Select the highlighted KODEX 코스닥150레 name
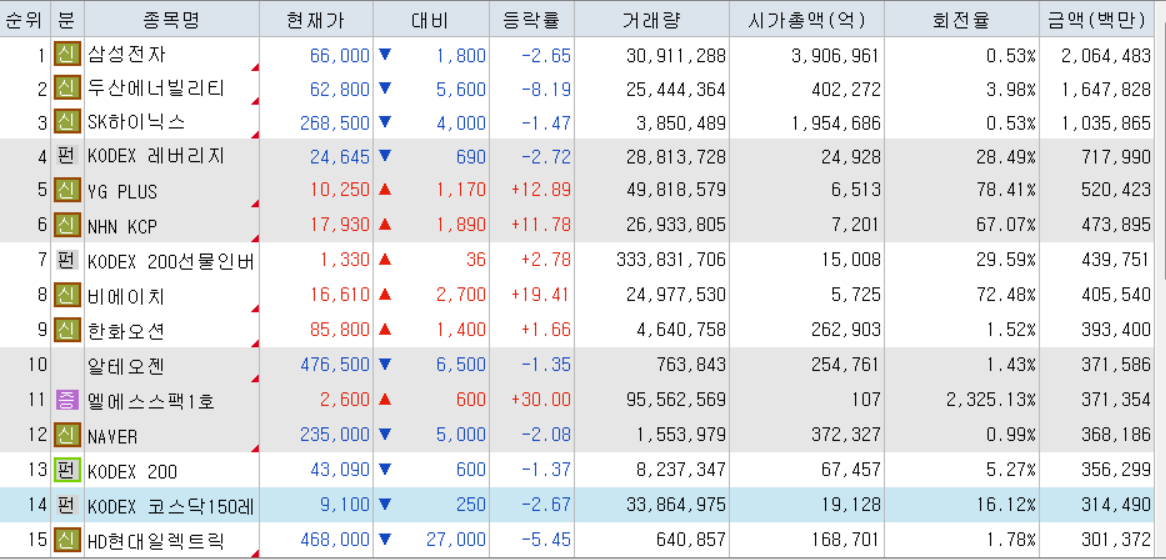The height and width of the screenshot is (560, 1166). point(172,506)
